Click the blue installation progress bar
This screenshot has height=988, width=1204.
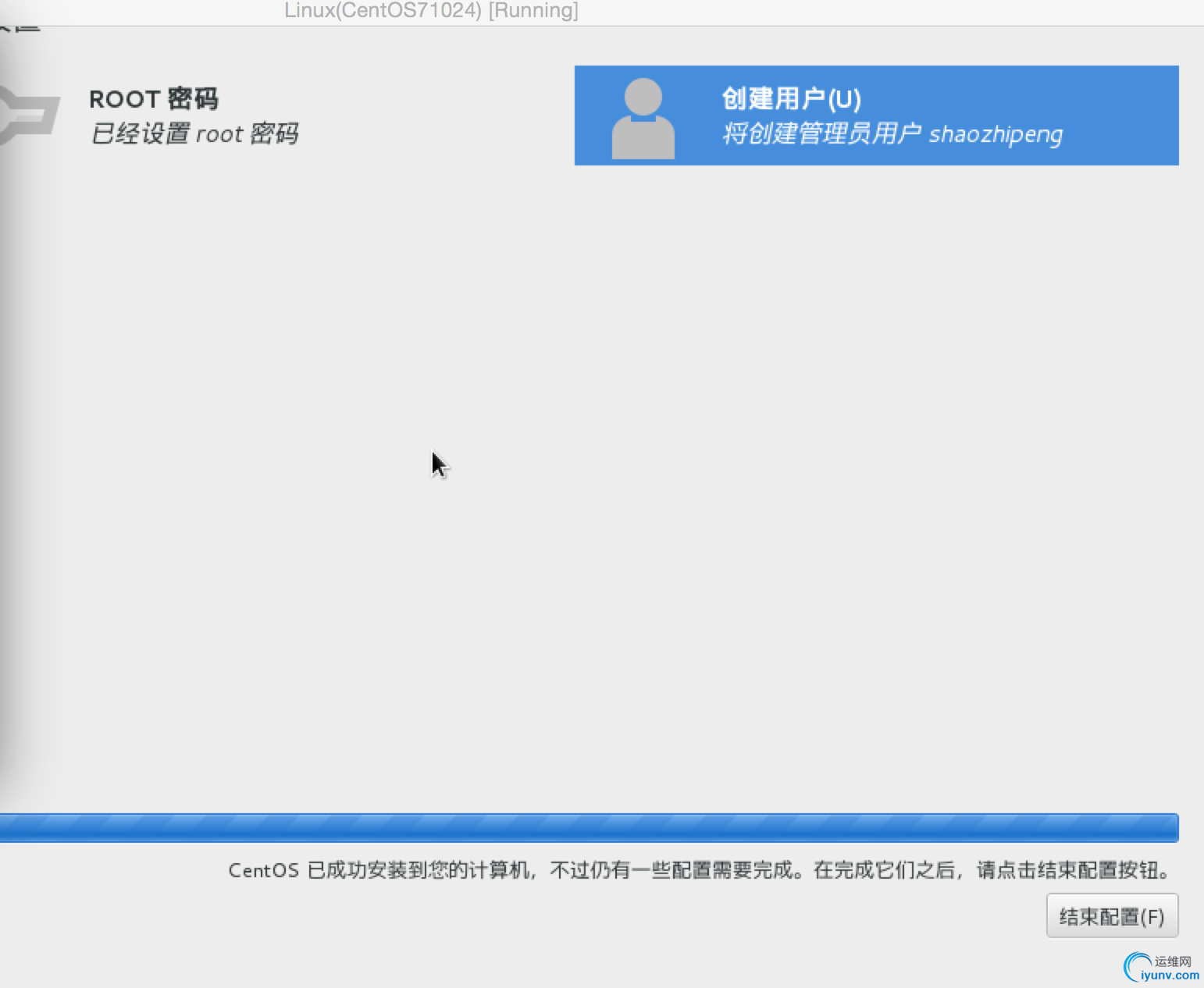click(x=589, y=828)
